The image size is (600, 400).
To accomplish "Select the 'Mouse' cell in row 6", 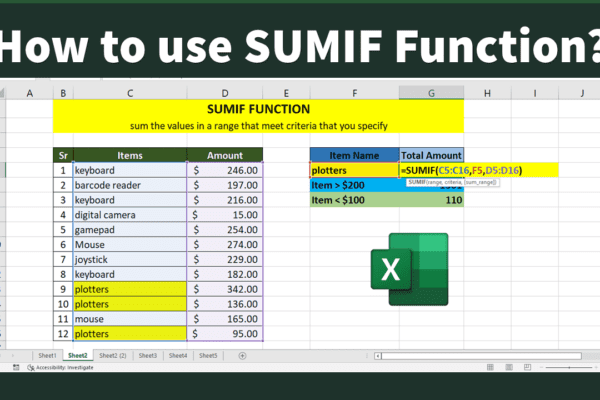I will (x=130, y=245).
